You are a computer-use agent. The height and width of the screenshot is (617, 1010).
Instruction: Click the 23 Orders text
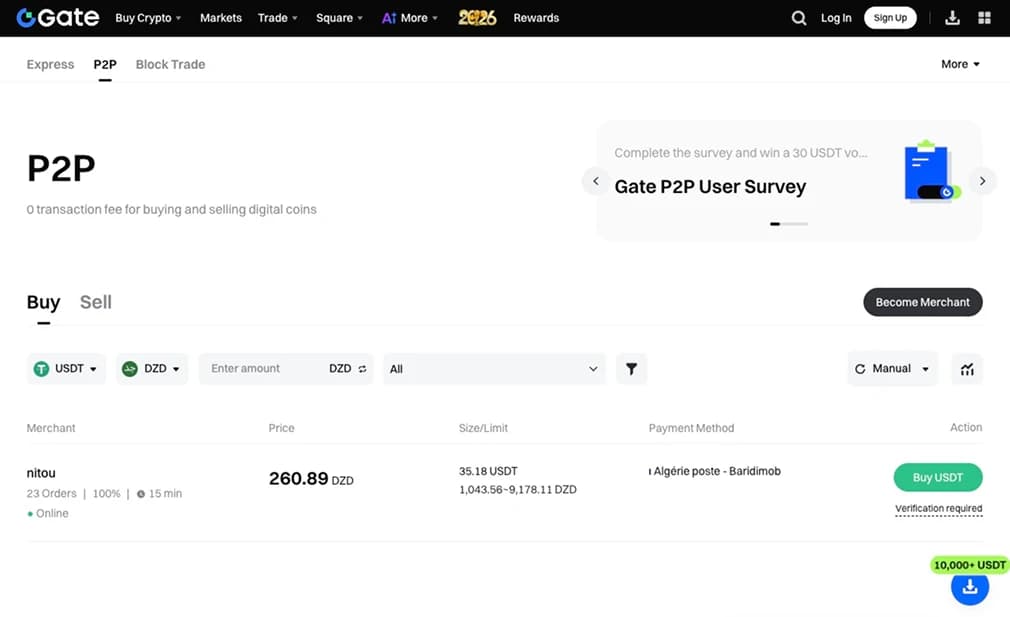click(x=52, y=493)
